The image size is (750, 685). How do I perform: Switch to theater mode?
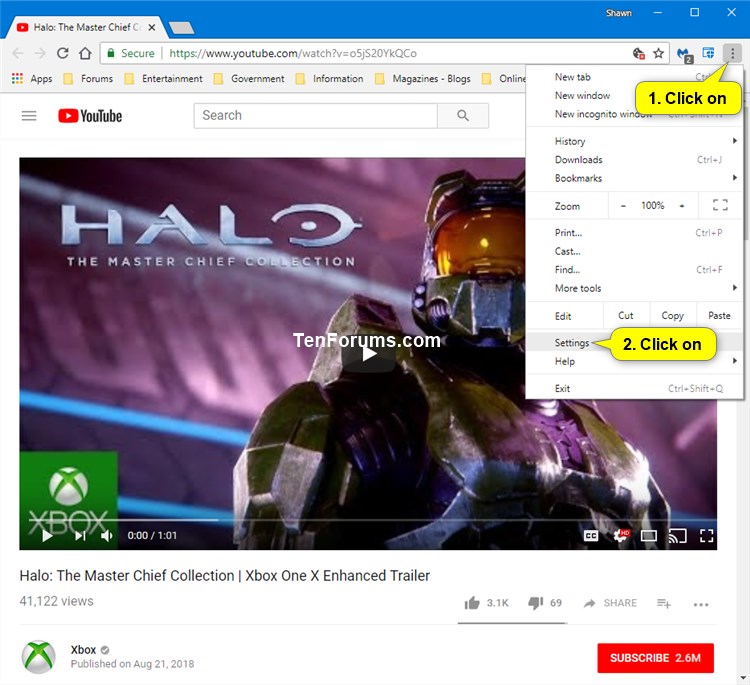click(x=649, y=536)
